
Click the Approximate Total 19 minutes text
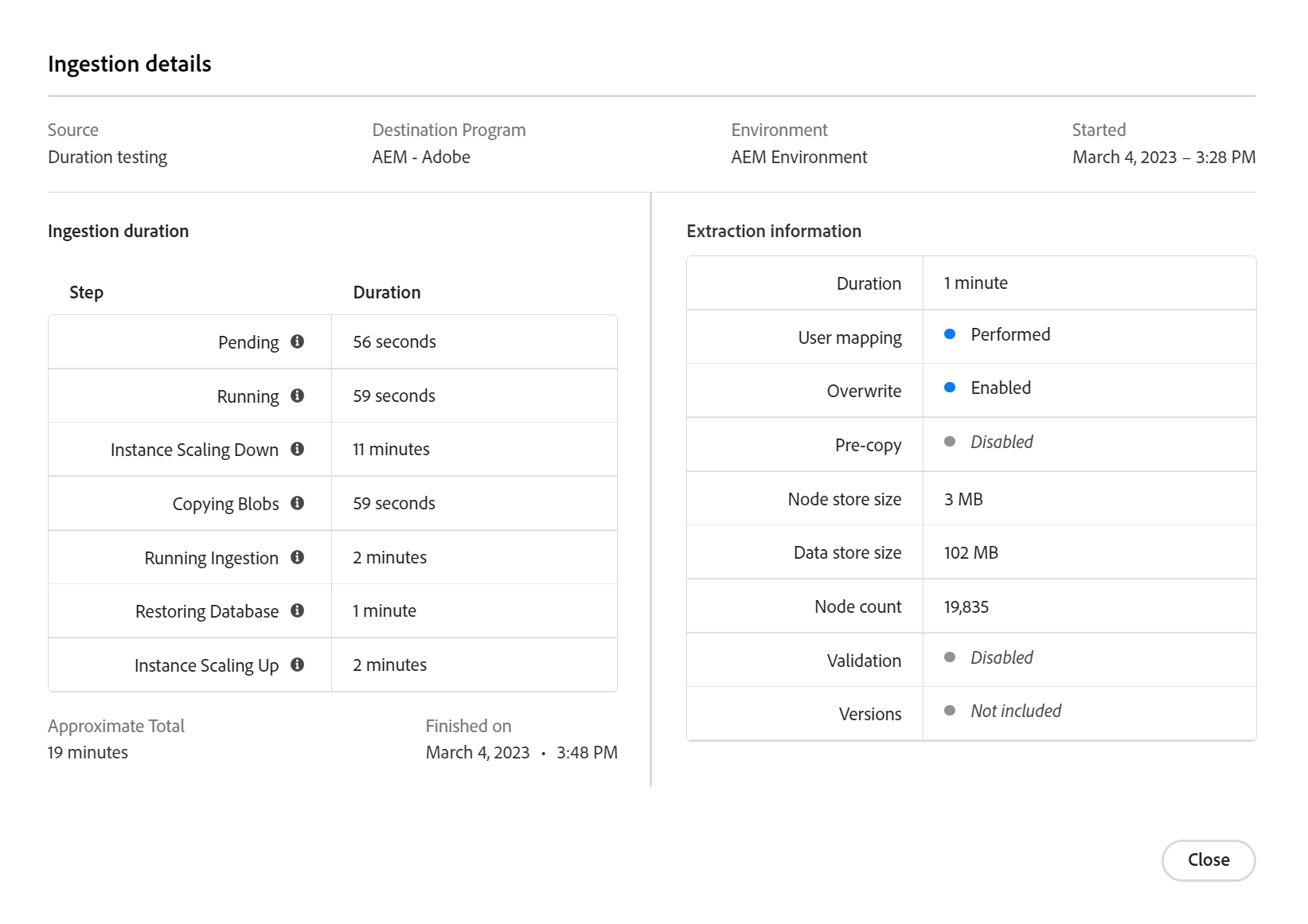88,752
